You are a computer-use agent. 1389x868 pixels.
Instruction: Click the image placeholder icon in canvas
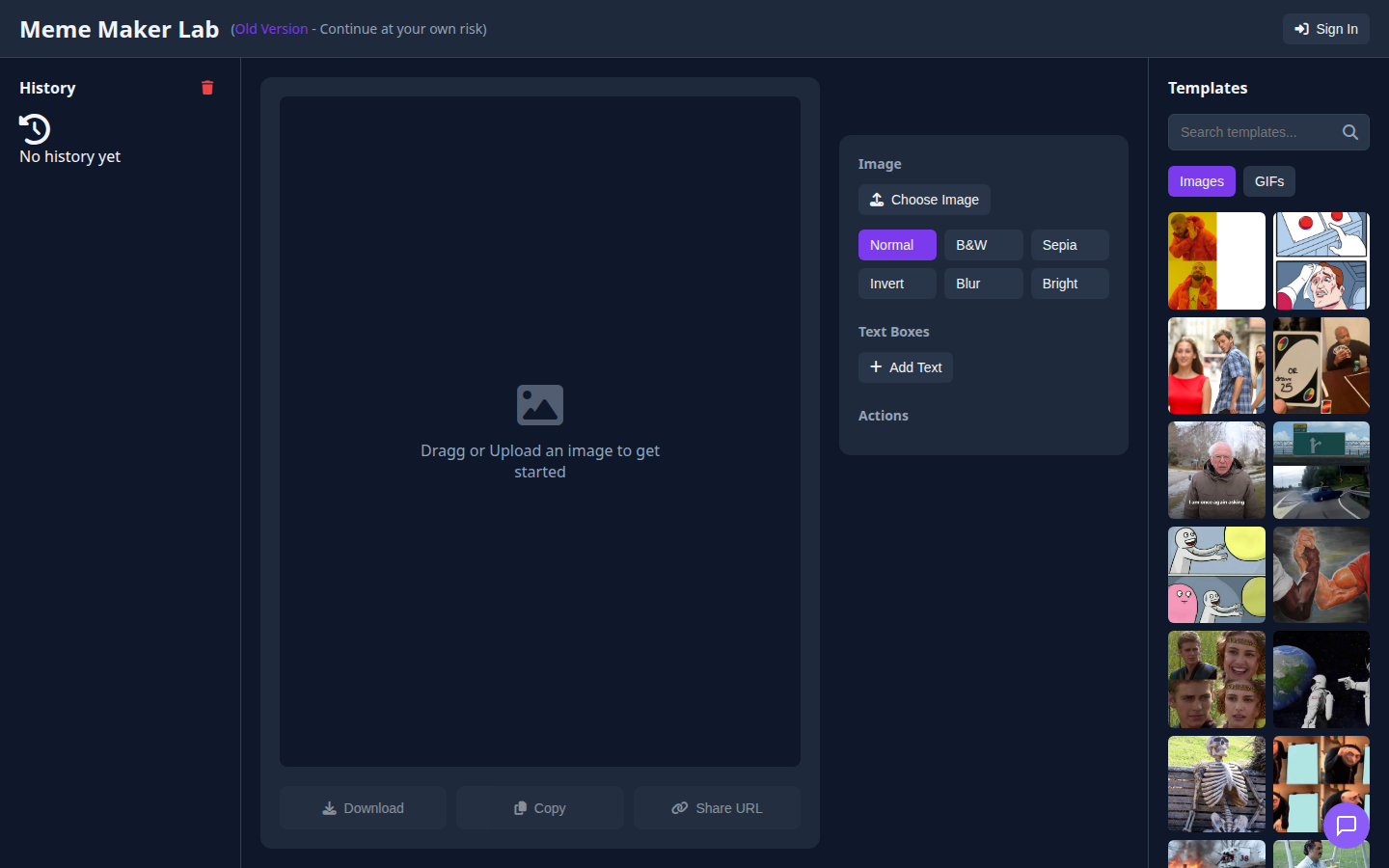pyautogui.click(x=540, y=405)
